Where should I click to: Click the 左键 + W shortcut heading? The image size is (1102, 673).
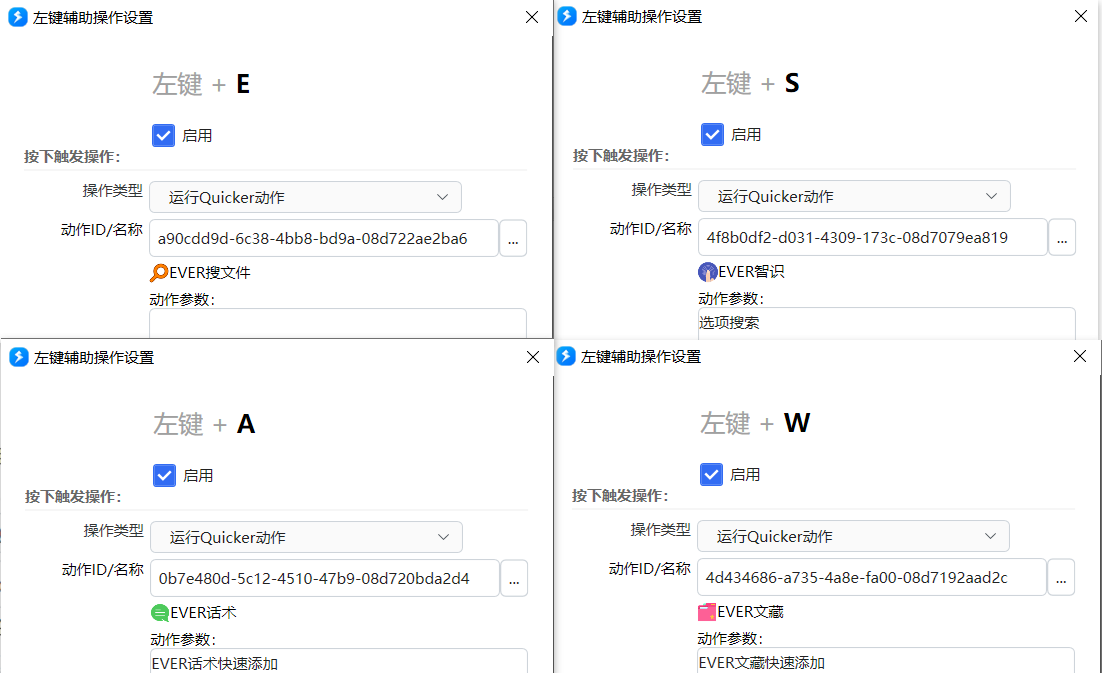click(x=755, y=424)
